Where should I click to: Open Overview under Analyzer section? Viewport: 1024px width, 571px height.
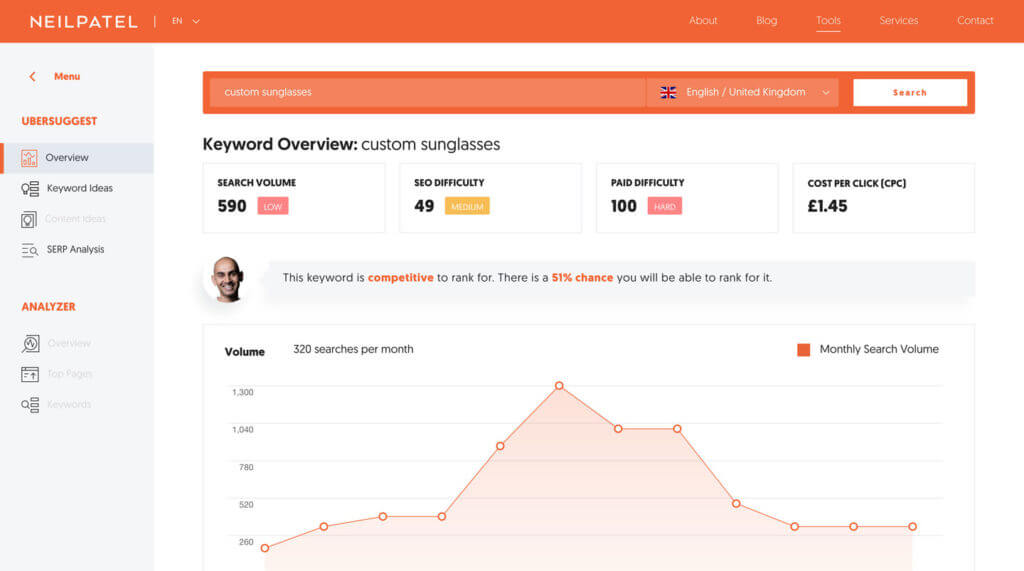point(69,344)
